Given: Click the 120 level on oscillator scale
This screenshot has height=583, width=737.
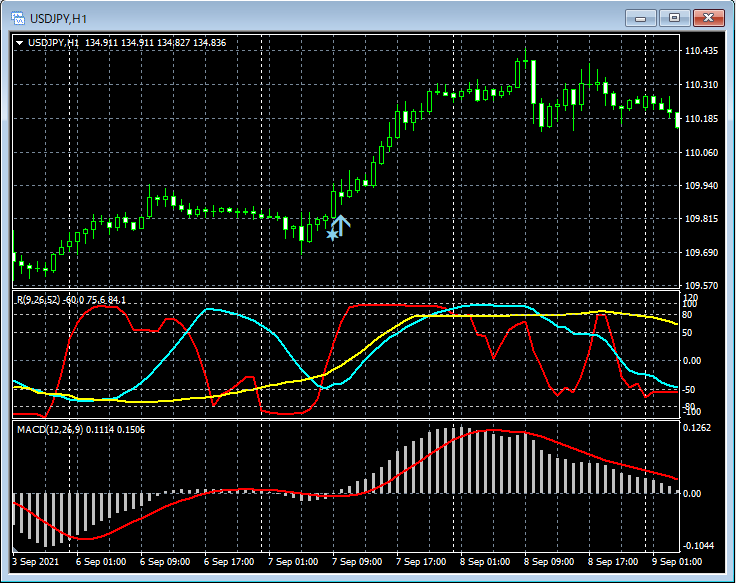Looking at the screenshot, I should click(x=690, y=298).
